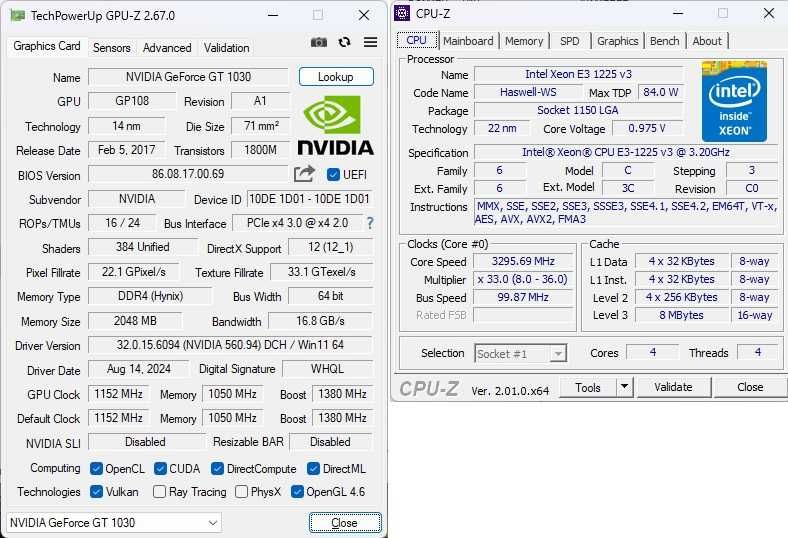The width and height of the screenshot is (788, 538).
Task: Toggle the OpenCL checkbox
Action: point(96,469)
